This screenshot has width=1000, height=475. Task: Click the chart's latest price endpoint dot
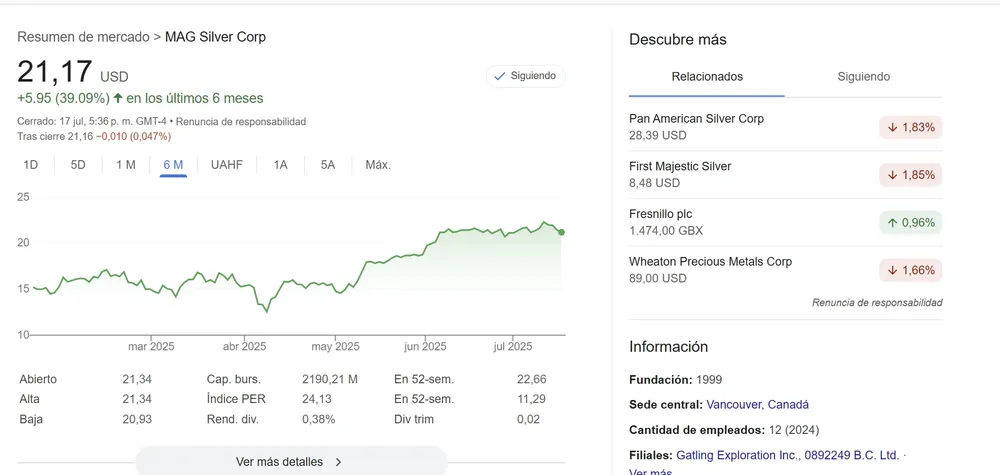[561, 232]
